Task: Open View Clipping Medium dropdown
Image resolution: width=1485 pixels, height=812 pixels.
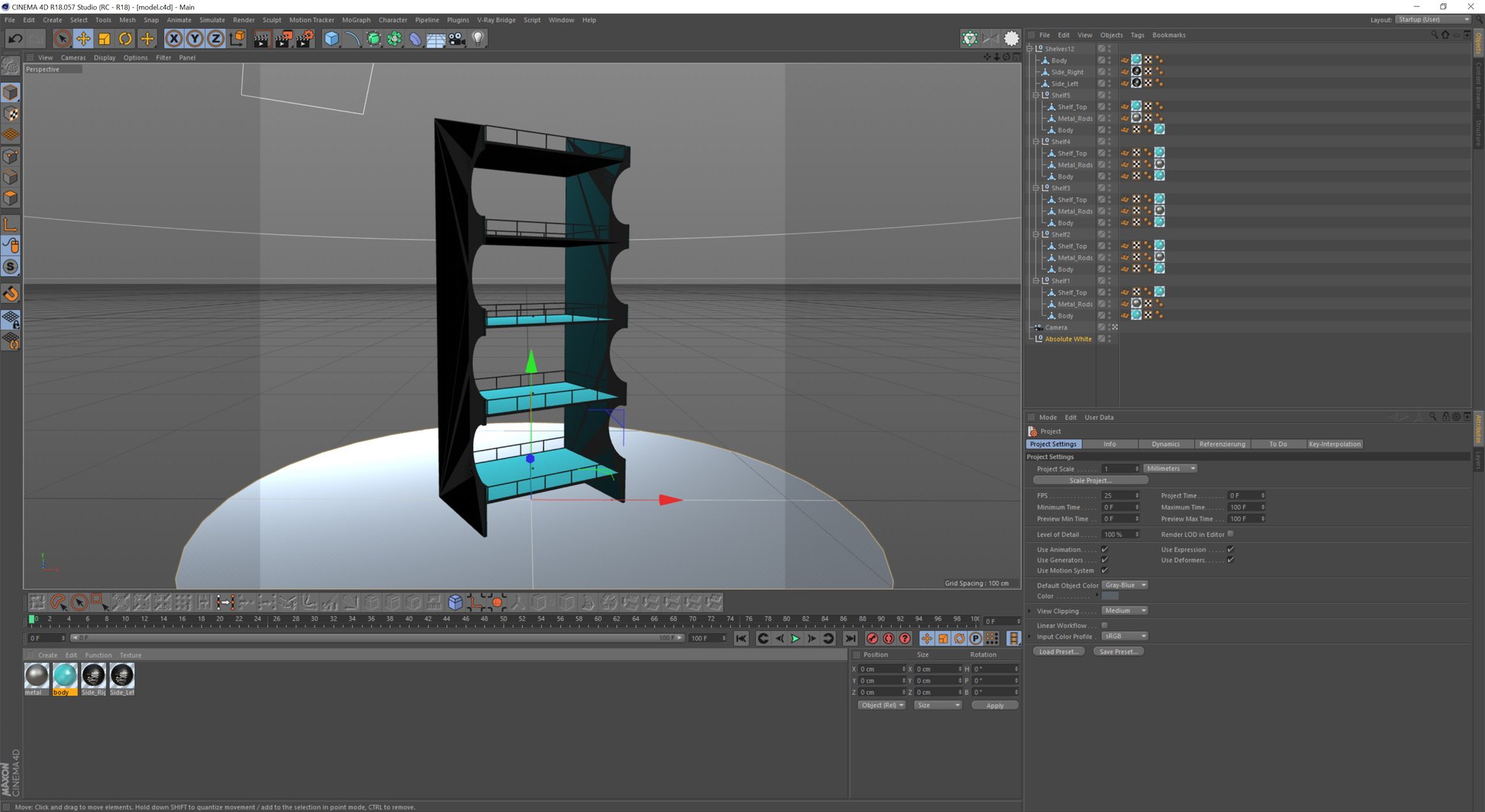Action: (1125, 611)
